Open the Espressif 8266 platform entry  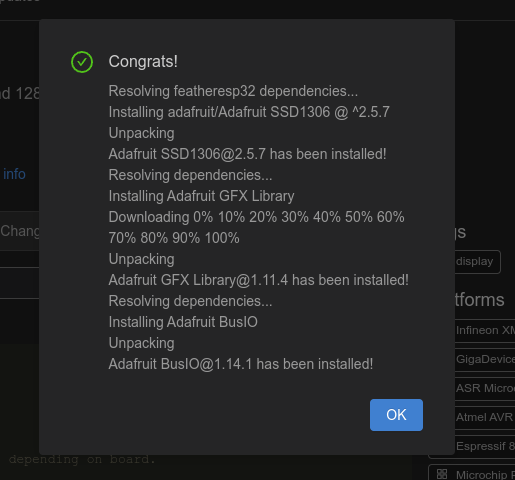(x=485, y=446)
